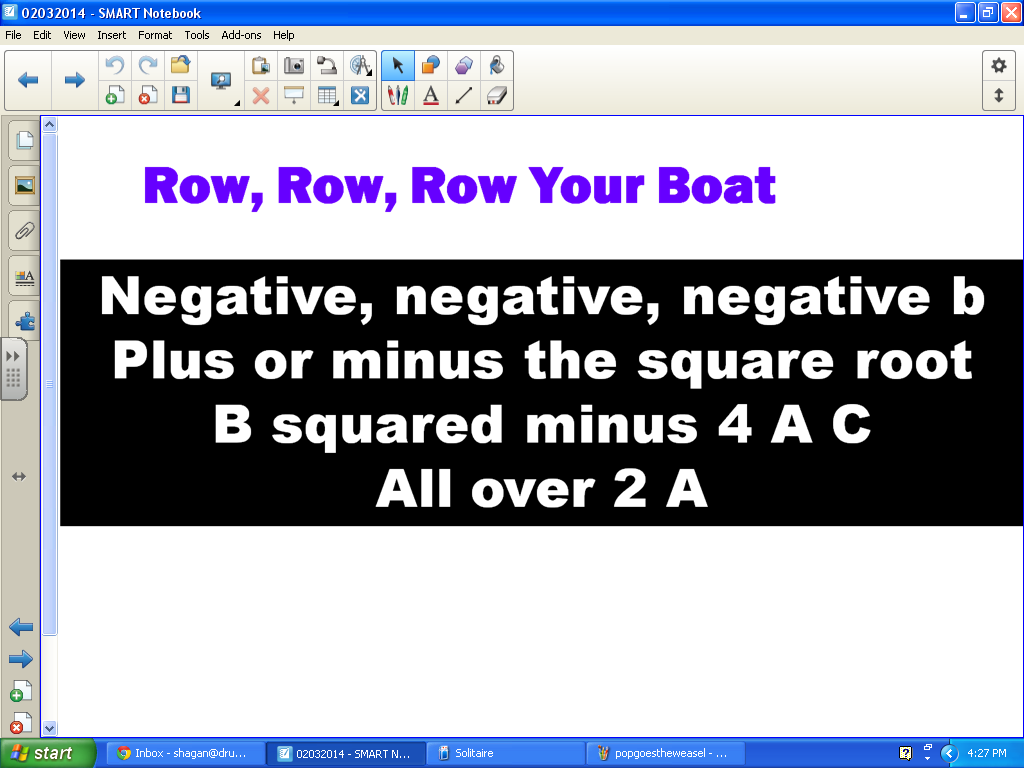This screenshot has height=768, width=1024.
Task: Click the Redo icon
Action: pos(148,65)
